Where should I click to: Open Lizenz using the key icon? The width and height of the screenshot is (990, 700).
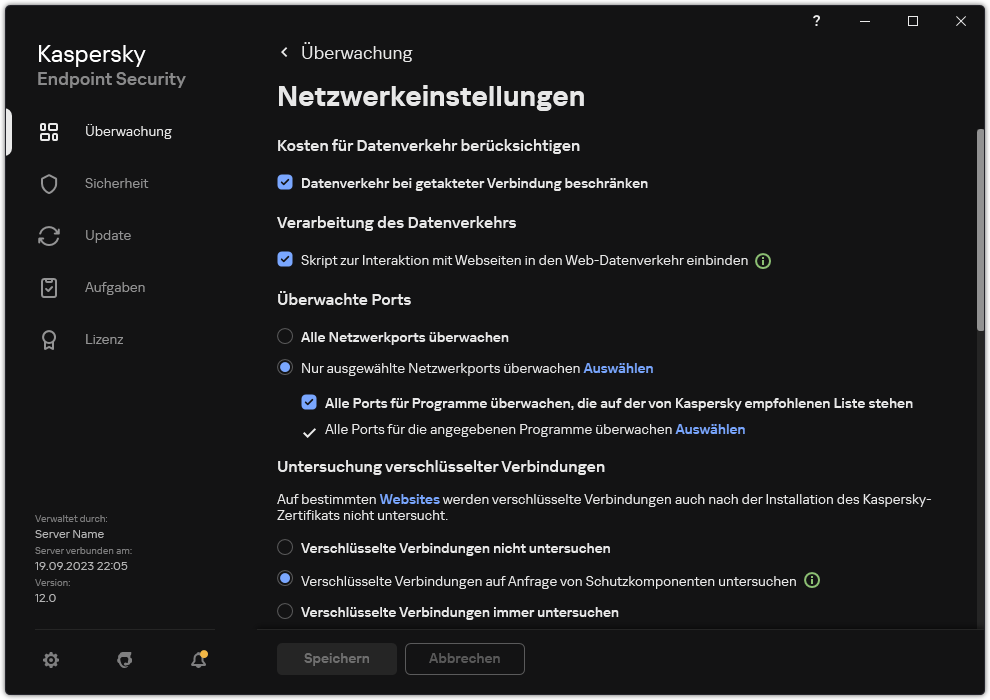(48, 339)
